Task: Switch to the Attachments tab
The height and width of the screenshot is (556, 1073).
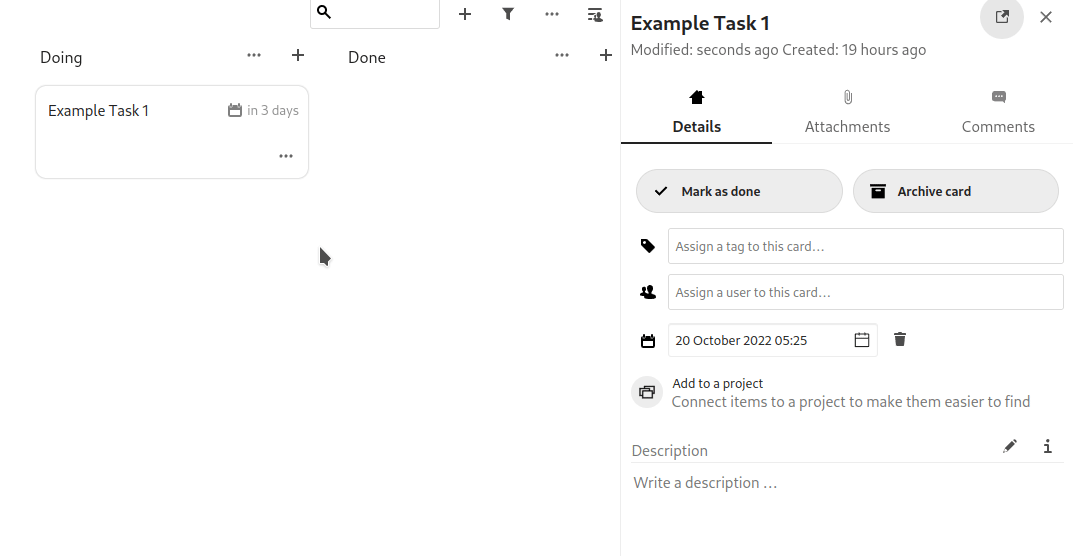Action: [847, 113]
